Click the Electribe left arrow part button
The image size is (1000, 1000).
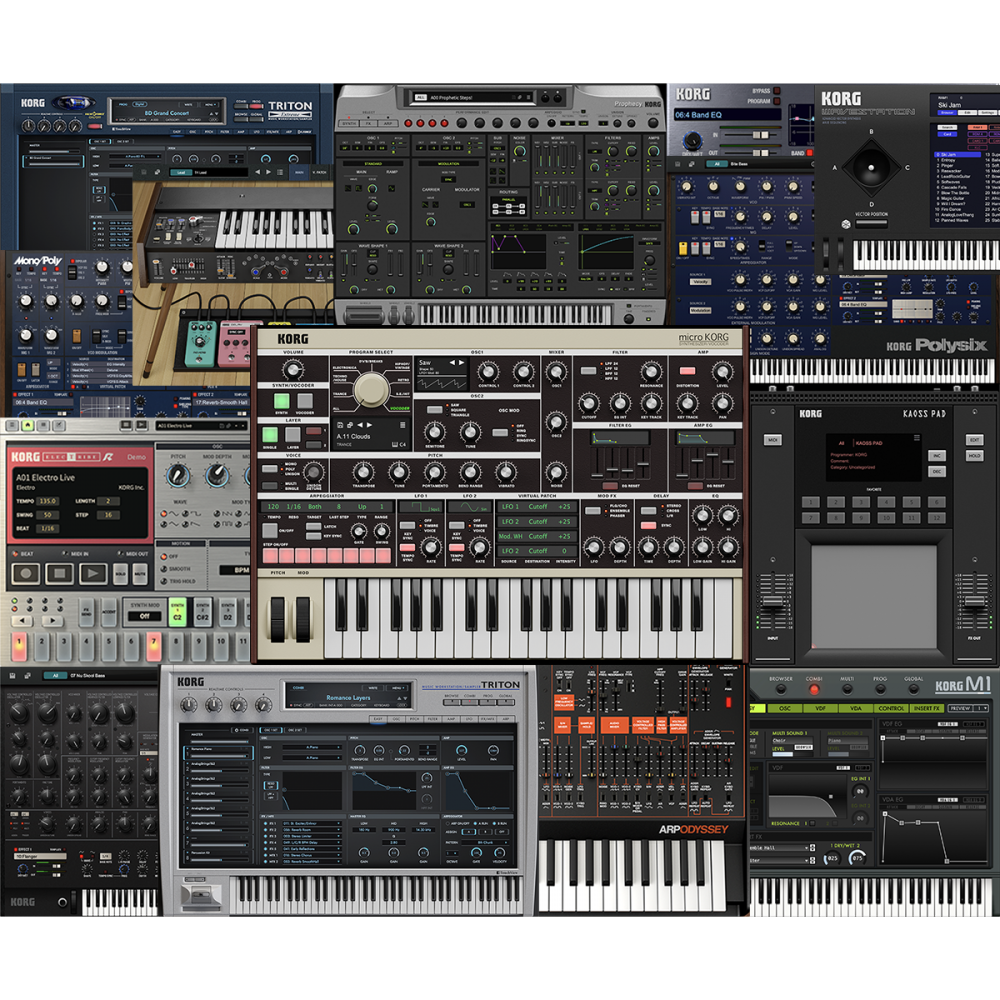(x=22, y=620)
